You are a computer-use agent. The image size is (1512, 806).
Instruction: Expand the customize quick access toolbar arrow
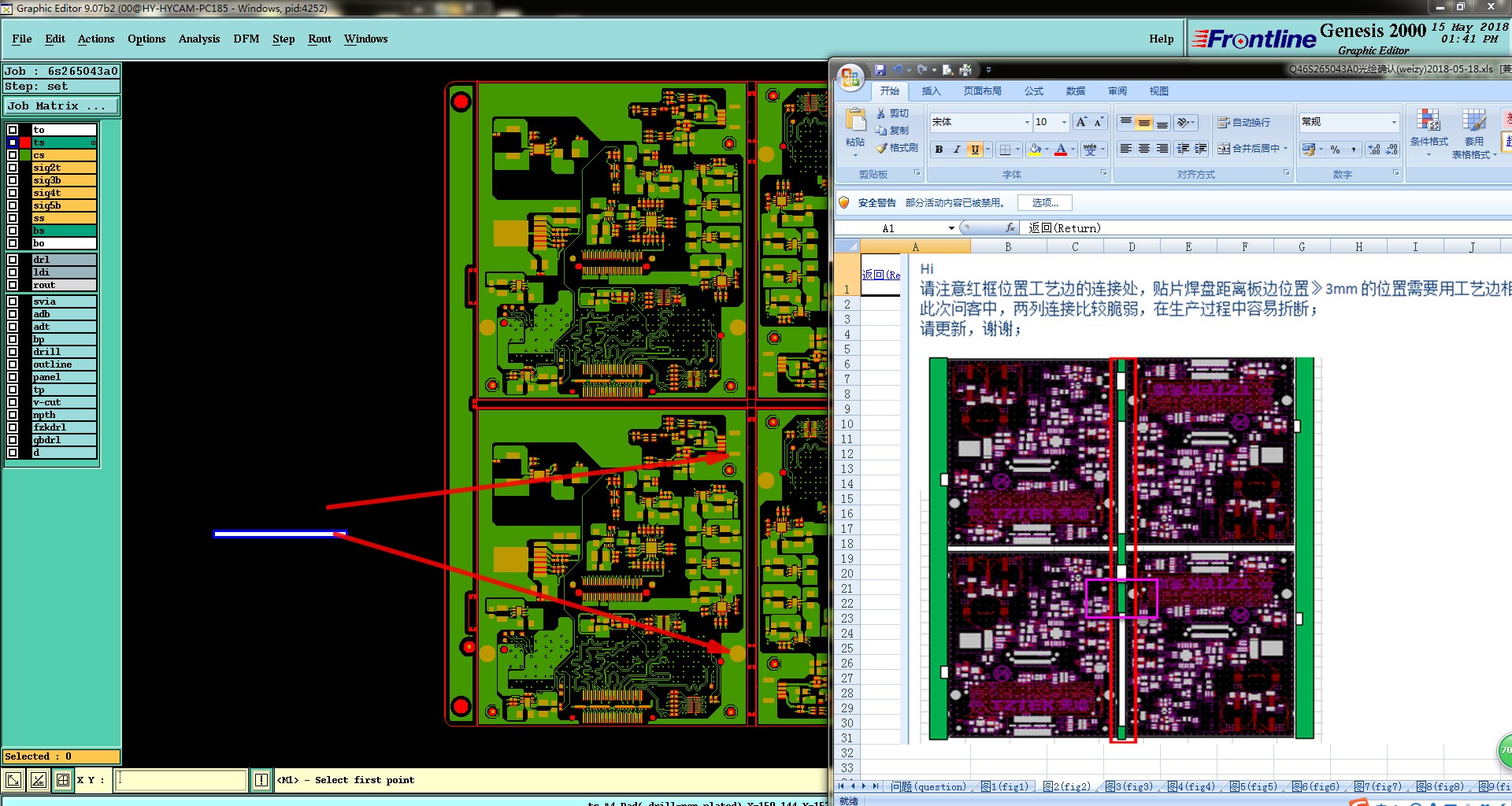[x=988, y=70]
